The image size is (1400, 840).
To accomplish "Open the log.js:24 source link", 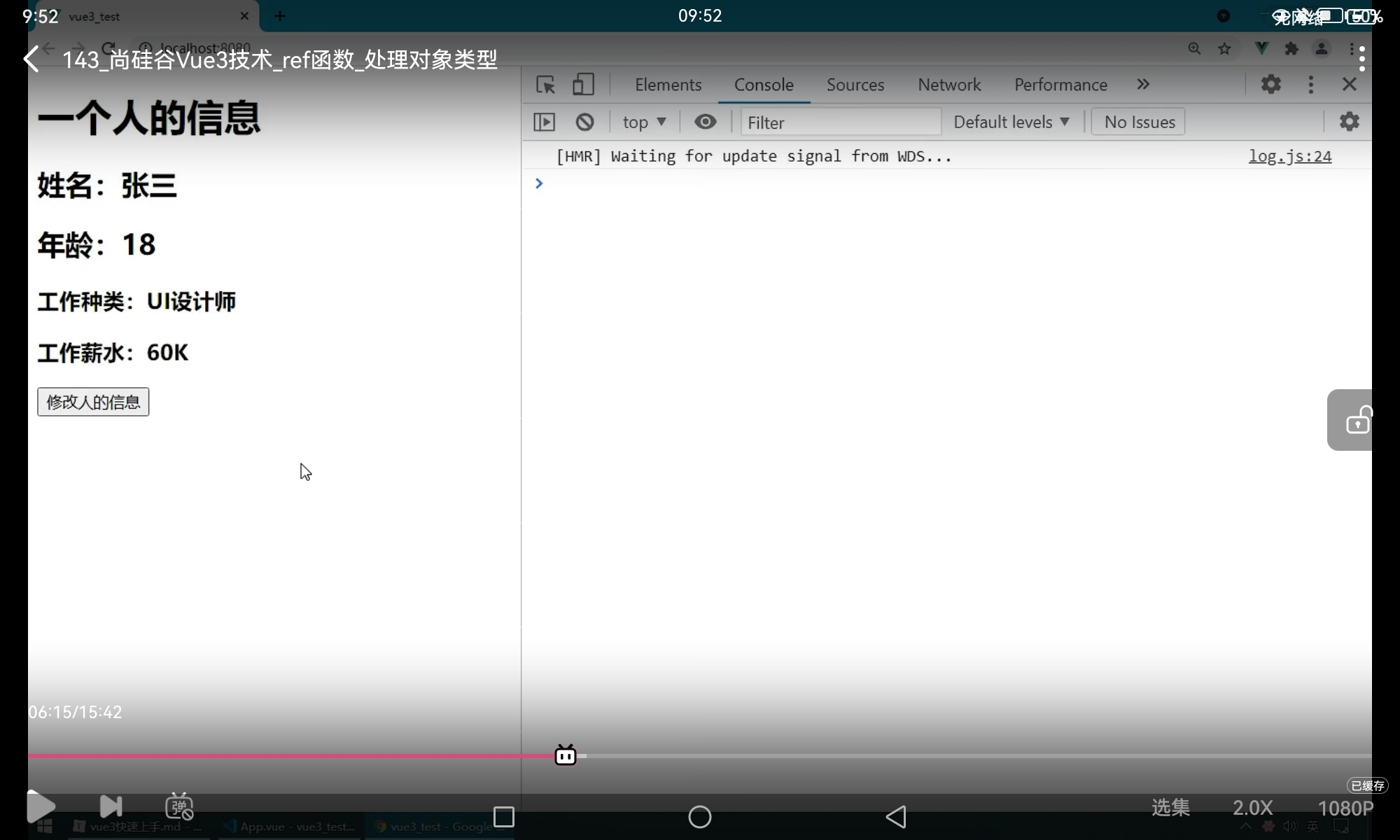I will point(1289,156).
